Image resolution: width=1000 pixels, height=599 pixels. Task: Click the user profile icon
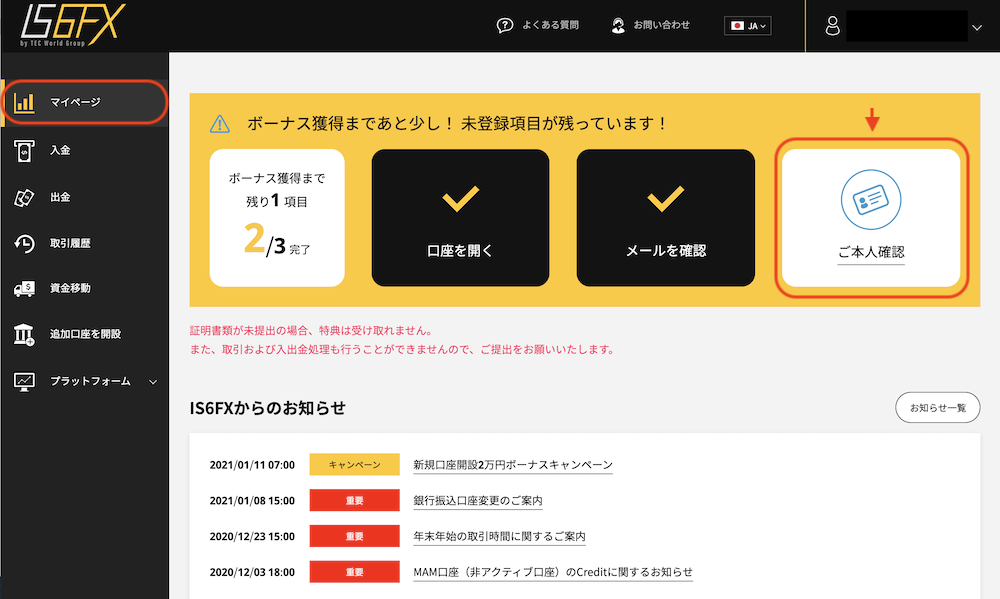point(832,26)
